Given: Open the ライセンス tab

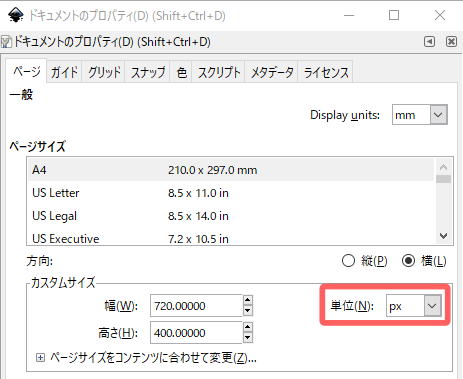Looking at the screenshot, I should (x=325, y=72).
